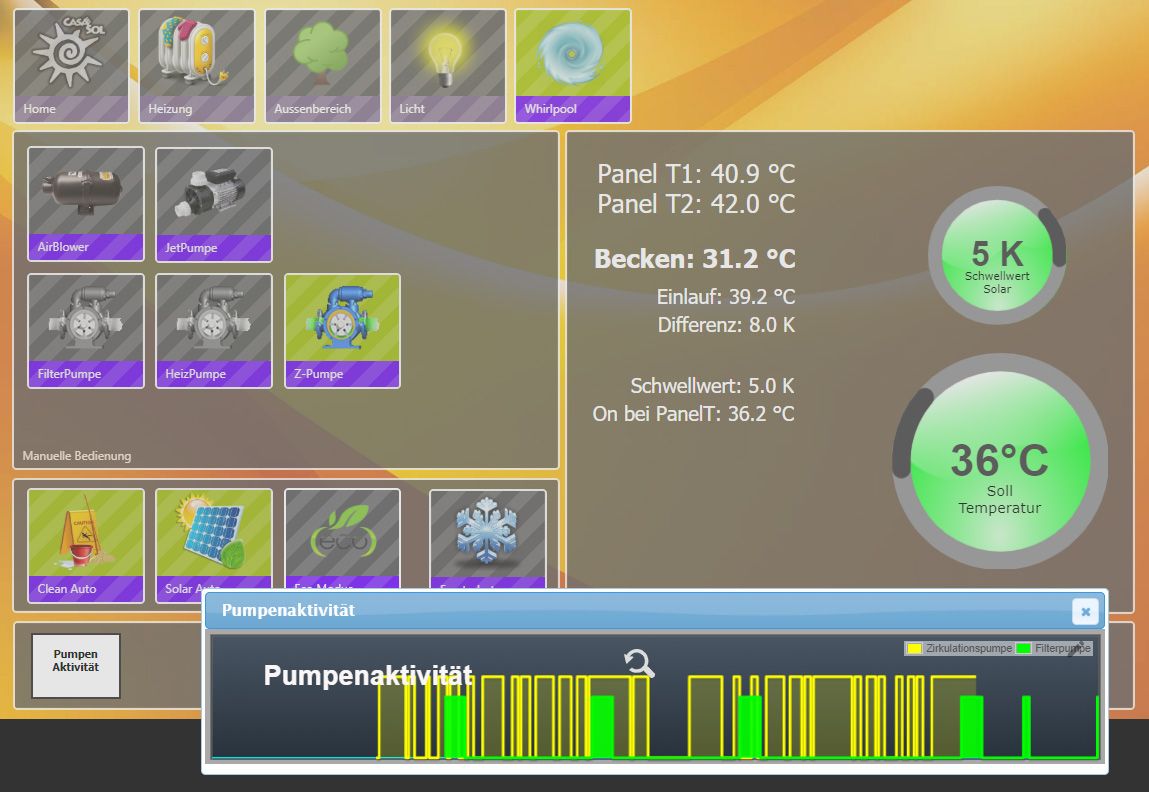Select the Whirlpool tab
Screen dimensions: 1149x792
pyautogui.click(x=573, y=66)
